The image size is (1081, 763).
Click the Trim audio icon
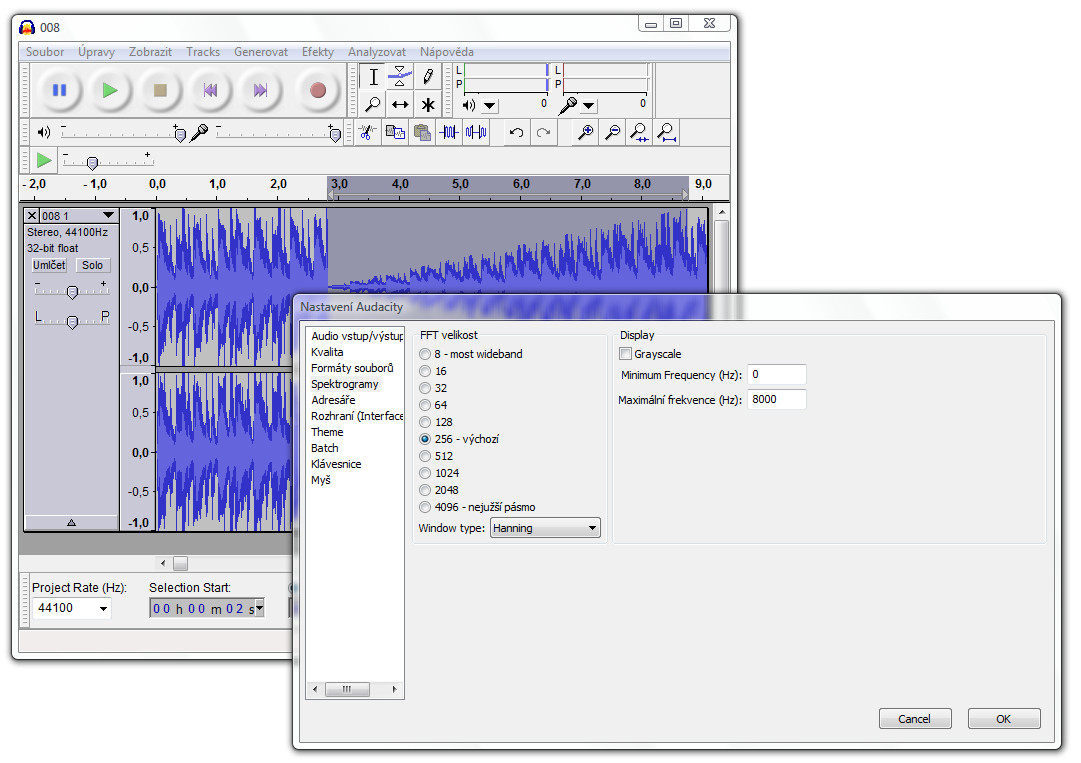(x=449, y=132)
